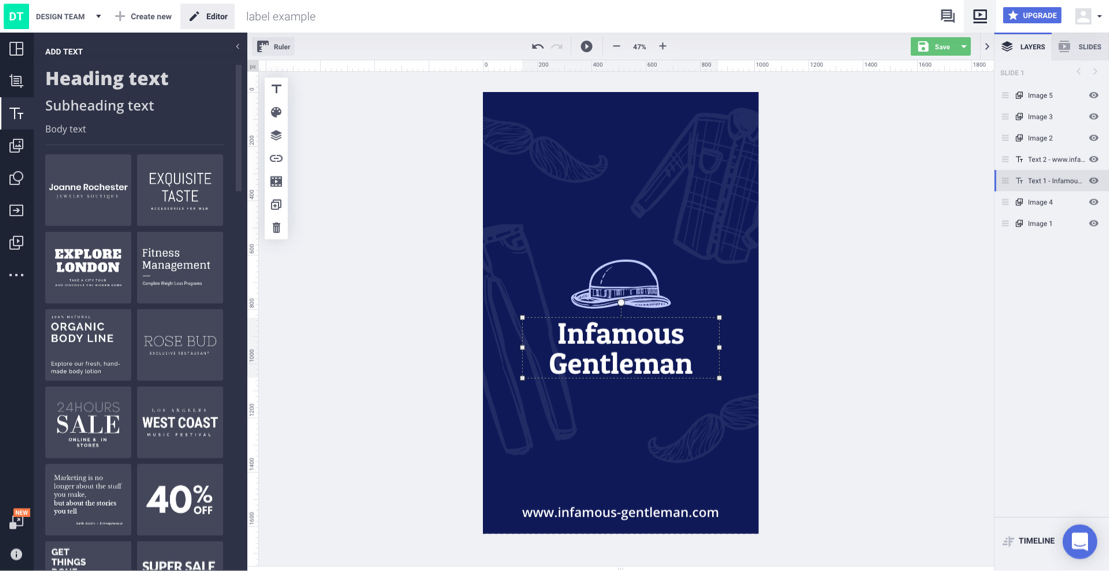Switch to the Layers tab
This screenshot has height=571, width=1109.
pos(1023,47)
